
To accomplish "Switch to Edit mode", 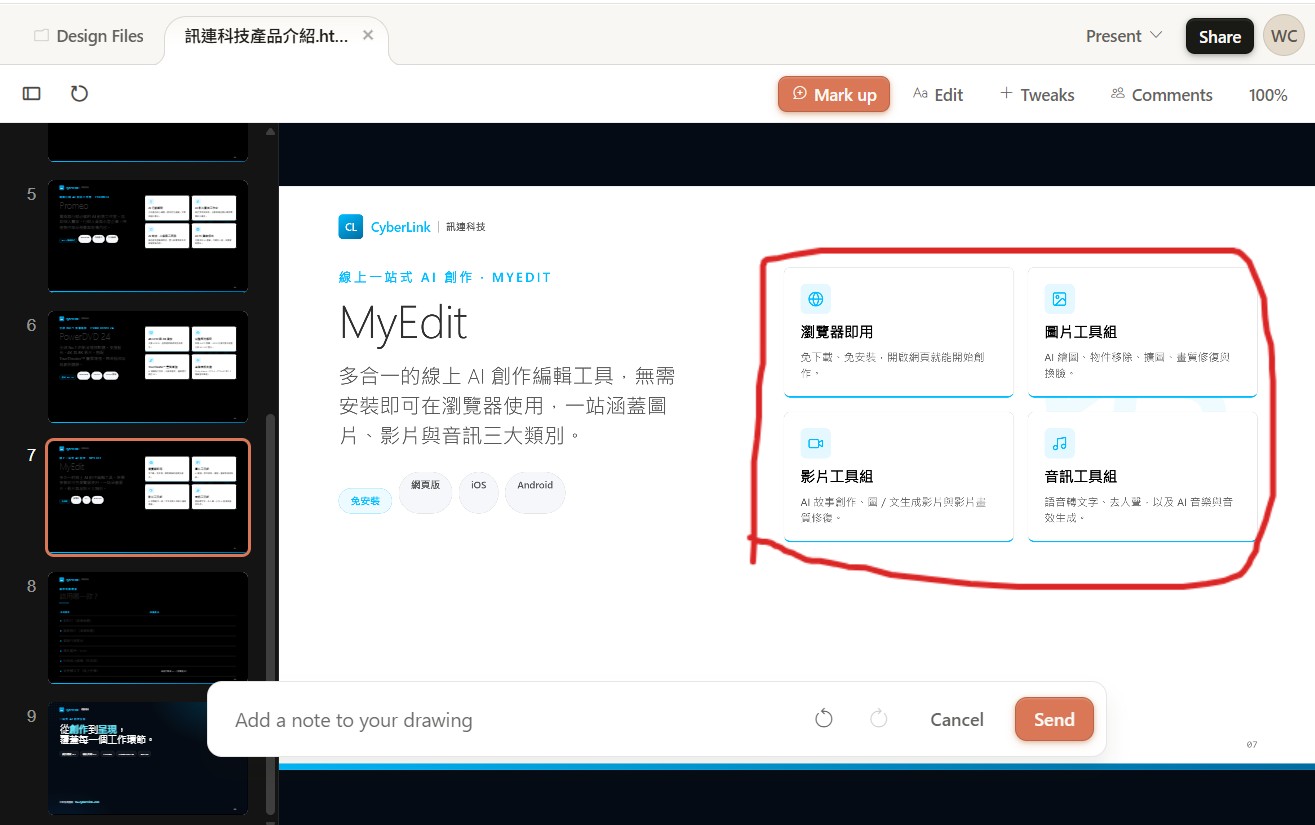I will (x=938, y=94).
